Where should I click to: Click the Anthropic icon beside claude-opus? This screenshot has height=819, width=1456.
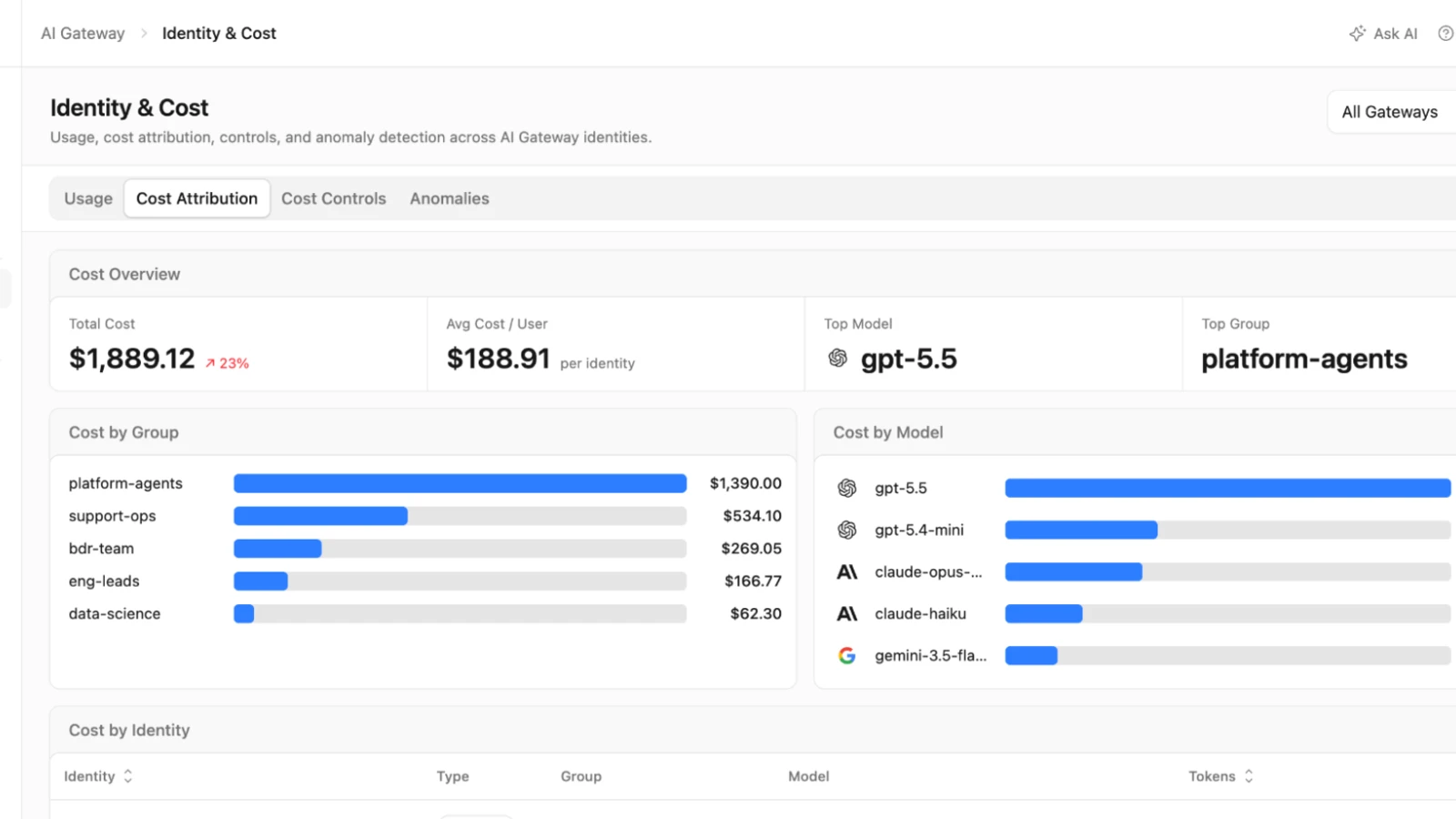[x=846, y=572]
